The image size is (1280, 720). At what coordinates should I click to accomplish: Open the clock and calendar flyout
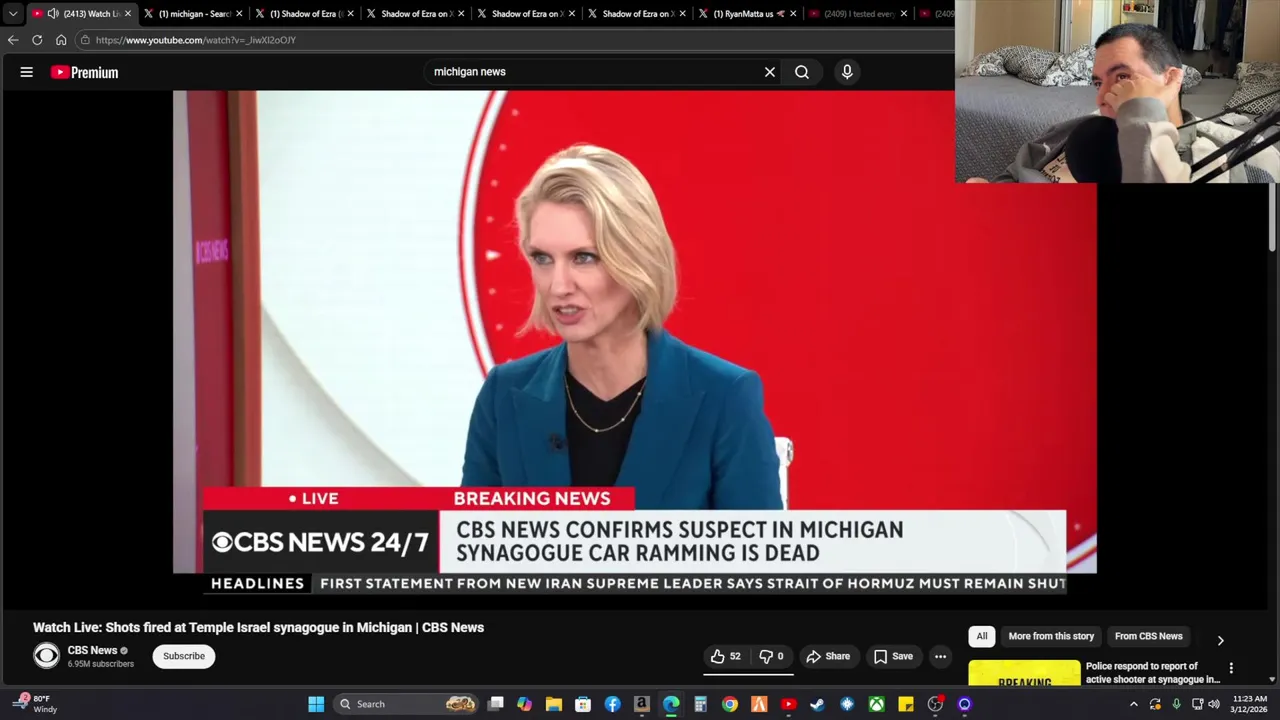coord(1250,704)
